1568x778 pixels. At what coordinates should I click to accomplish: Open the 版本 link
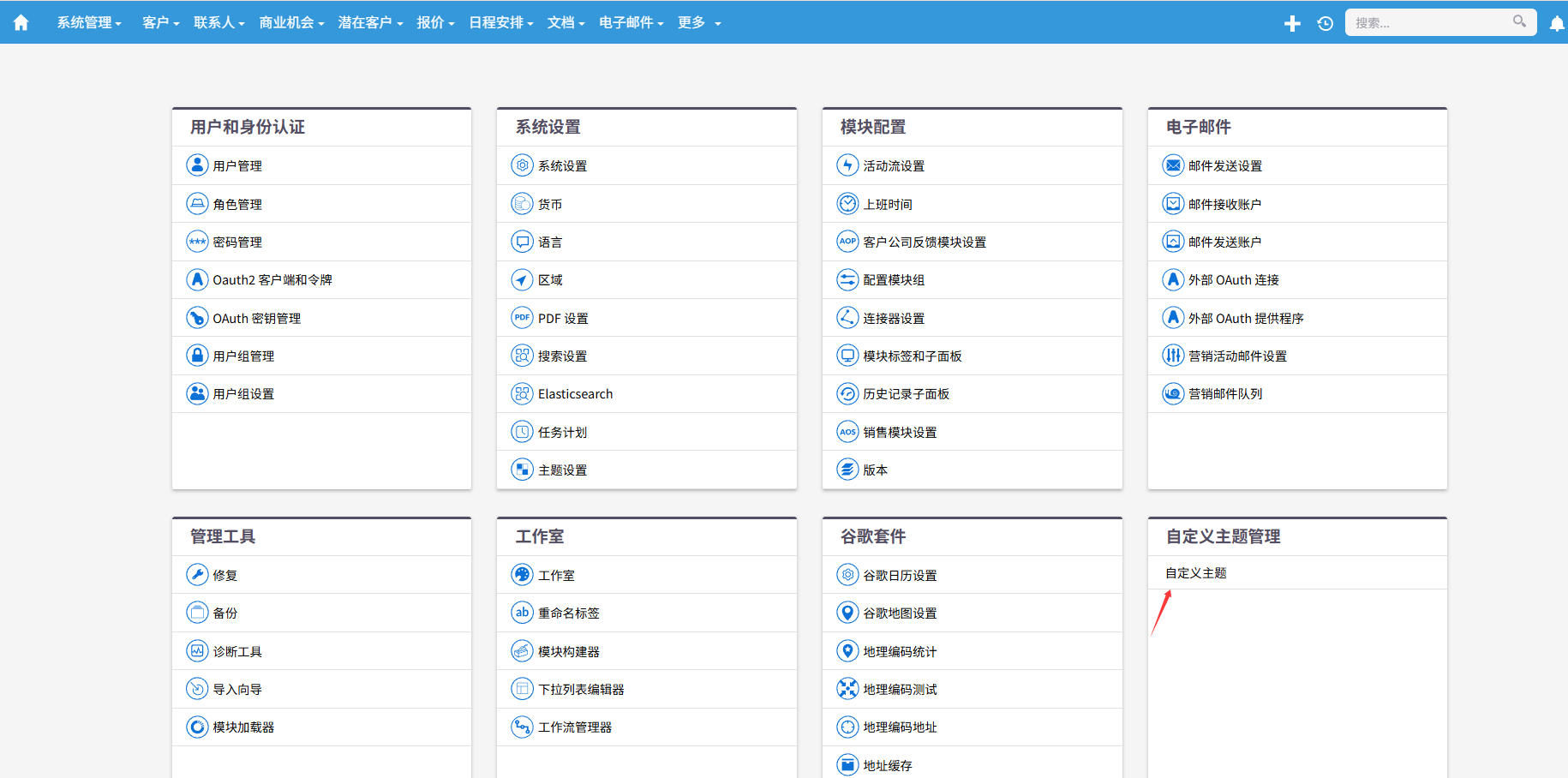point(875,470)
